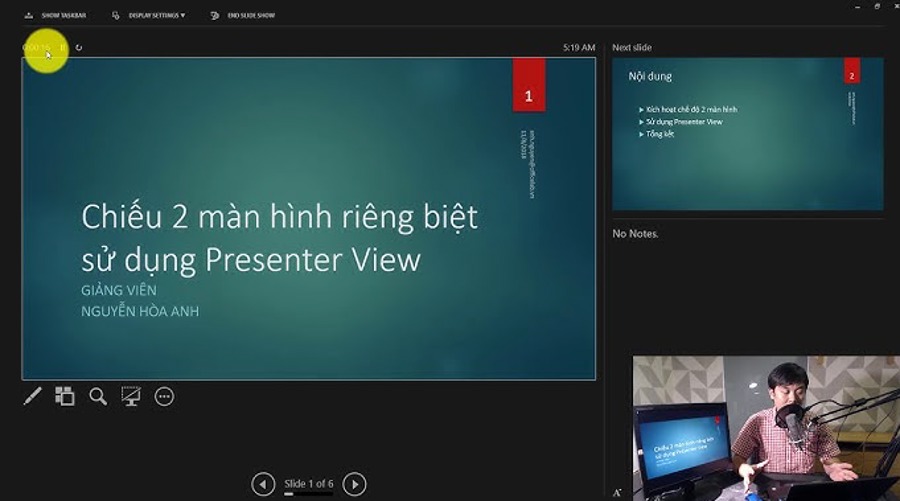
Task: Open the See All Slides grid view
Action: [65, 396]
